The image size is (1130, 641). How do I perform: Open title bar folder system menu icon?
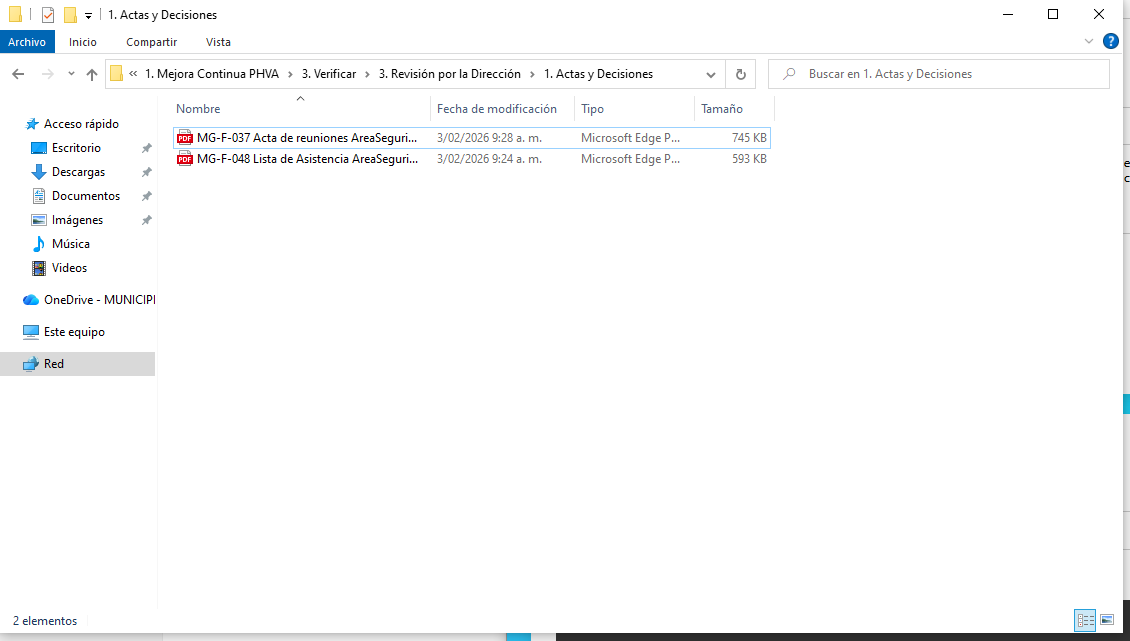(15, 14)
